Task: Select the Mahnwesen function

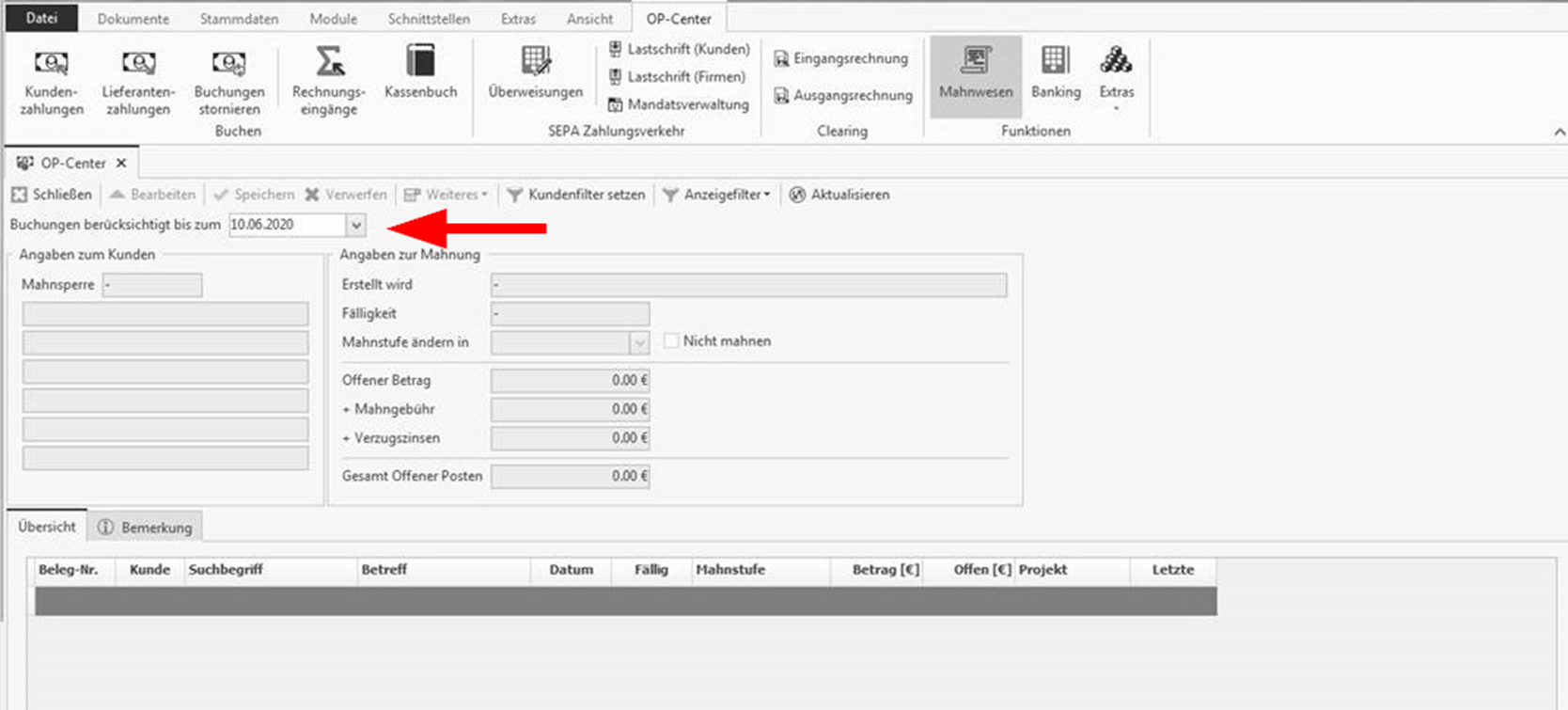Action: pos(976,75)
